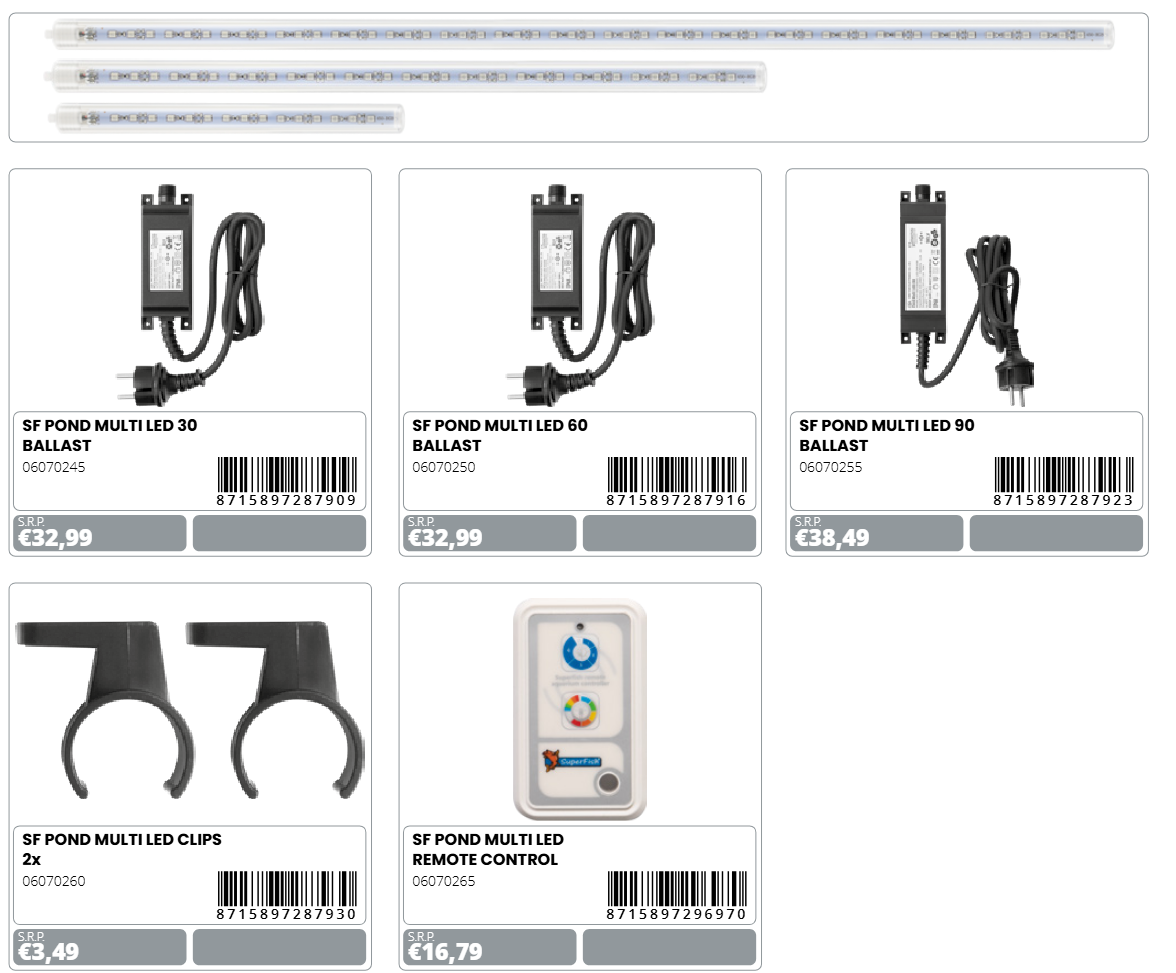Click the barcode number 8715897287916
The height and width of the screenshot is (973, 1176).
[x=676, y=500]
